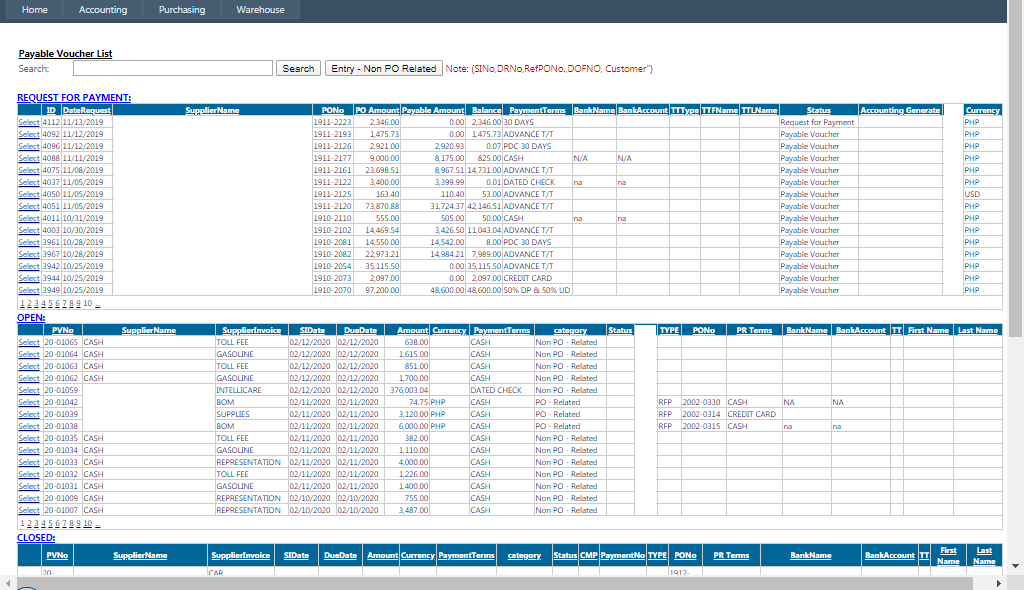Click the 376,003.04 amount cell
This screenshot has height=590, width=1024.
407,390
